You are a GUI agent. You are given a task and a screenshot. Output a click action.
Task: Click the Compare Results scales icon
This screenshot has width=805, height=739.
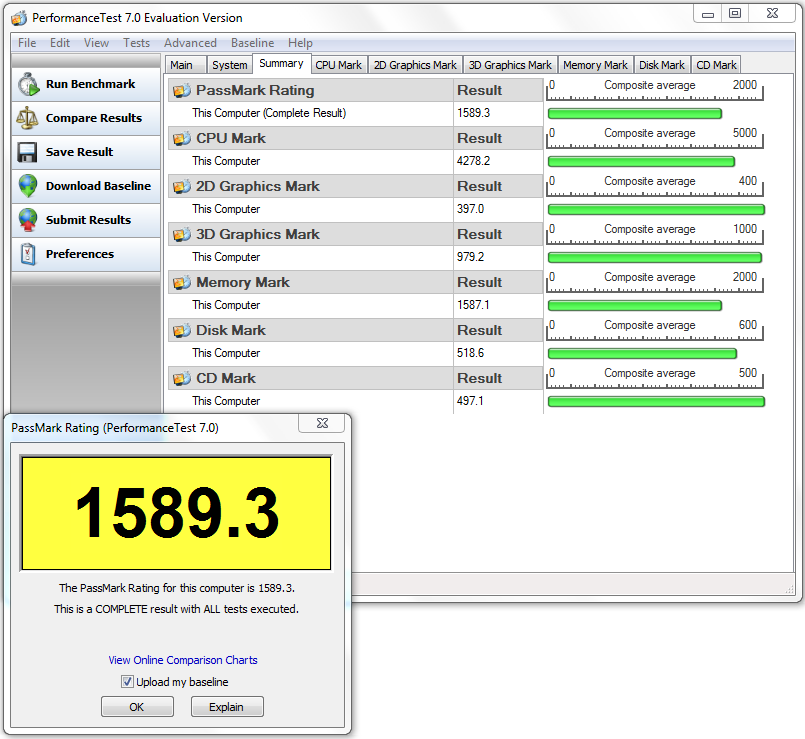27,118
